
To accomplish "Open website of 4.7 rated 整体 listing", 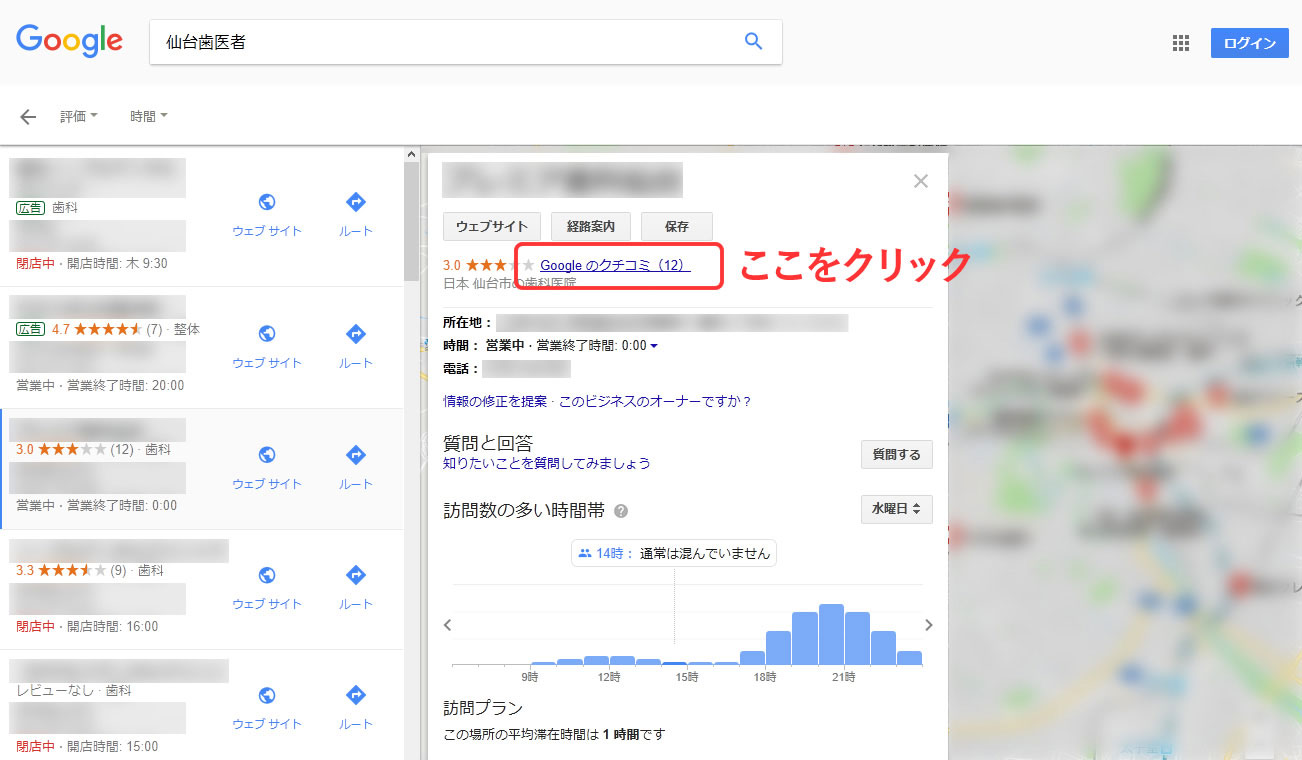I will pos(267,346).
